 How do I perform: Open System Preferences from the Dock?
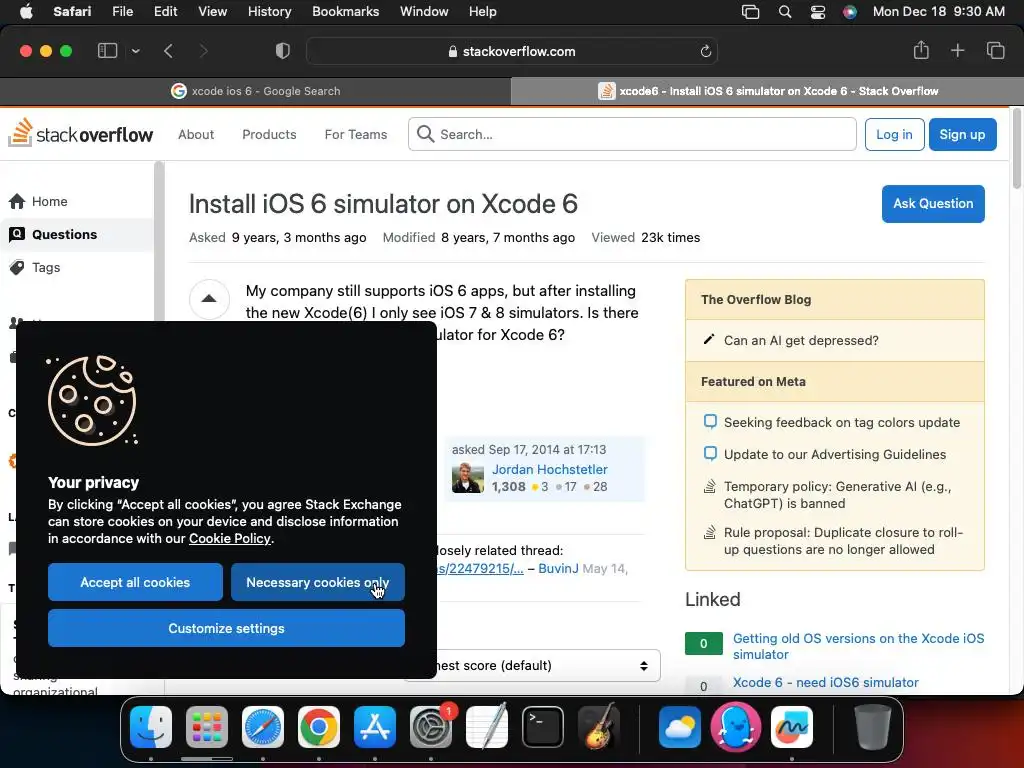coord(431,727)
